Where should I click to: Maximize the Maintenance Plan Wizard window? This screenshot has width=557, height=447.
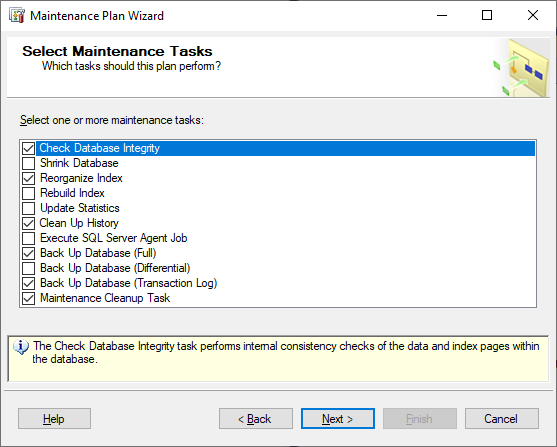(487, 16)
